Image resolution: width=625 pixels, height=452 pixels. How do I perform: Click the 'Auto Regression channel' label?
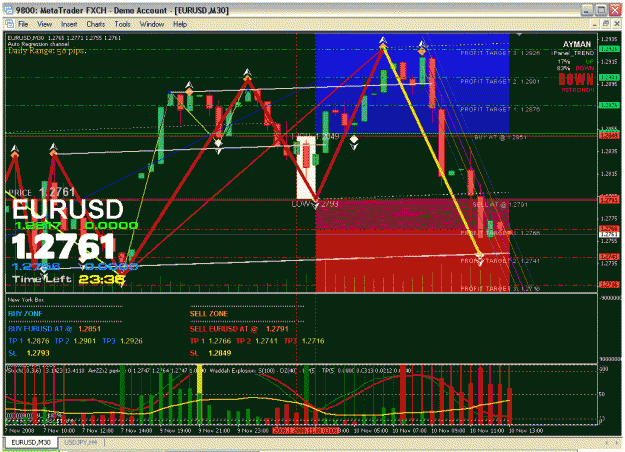38,44
